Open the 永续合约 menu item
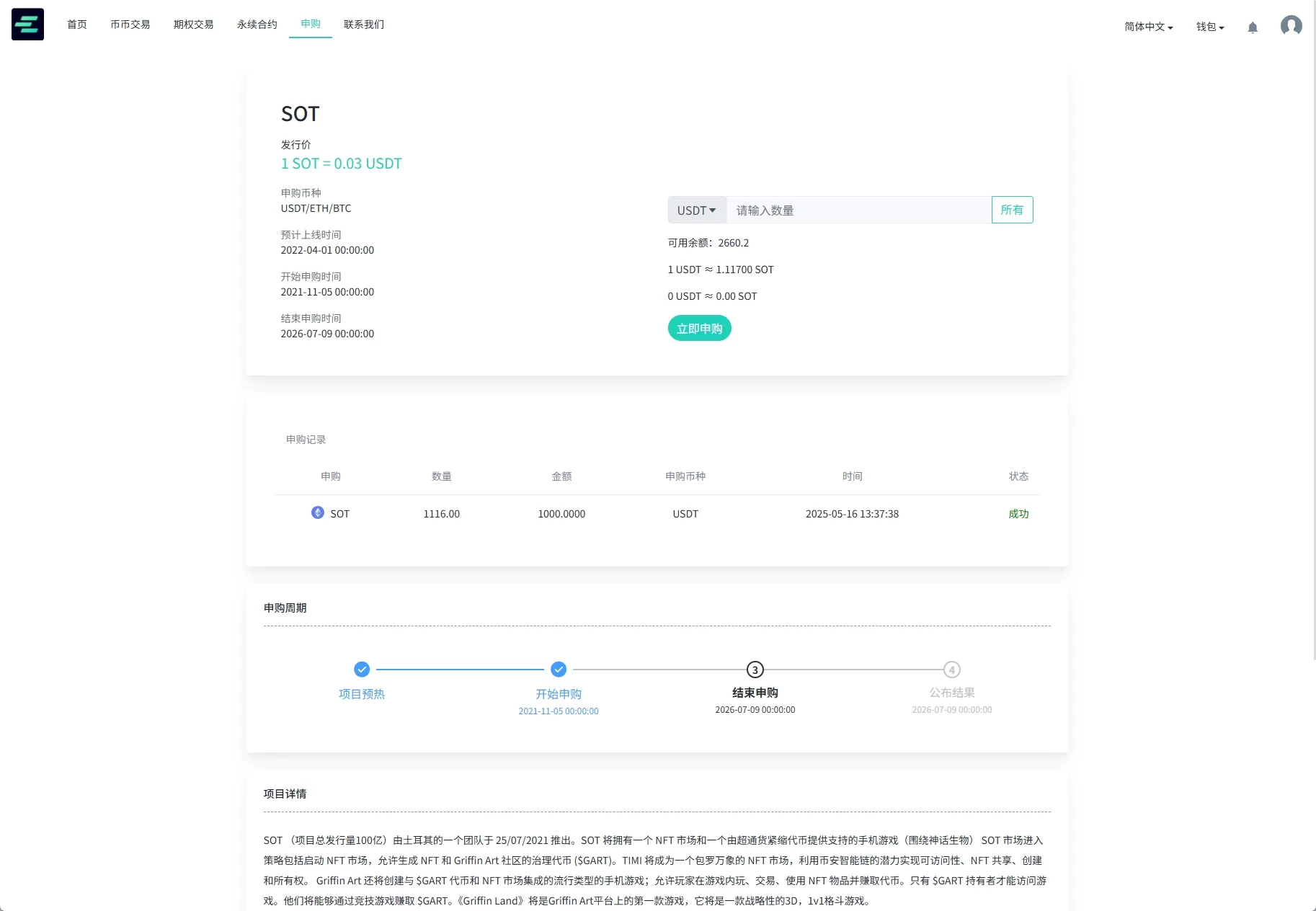Image resolution: width=1316 pixels, height=911 pixels. point(257,24)
